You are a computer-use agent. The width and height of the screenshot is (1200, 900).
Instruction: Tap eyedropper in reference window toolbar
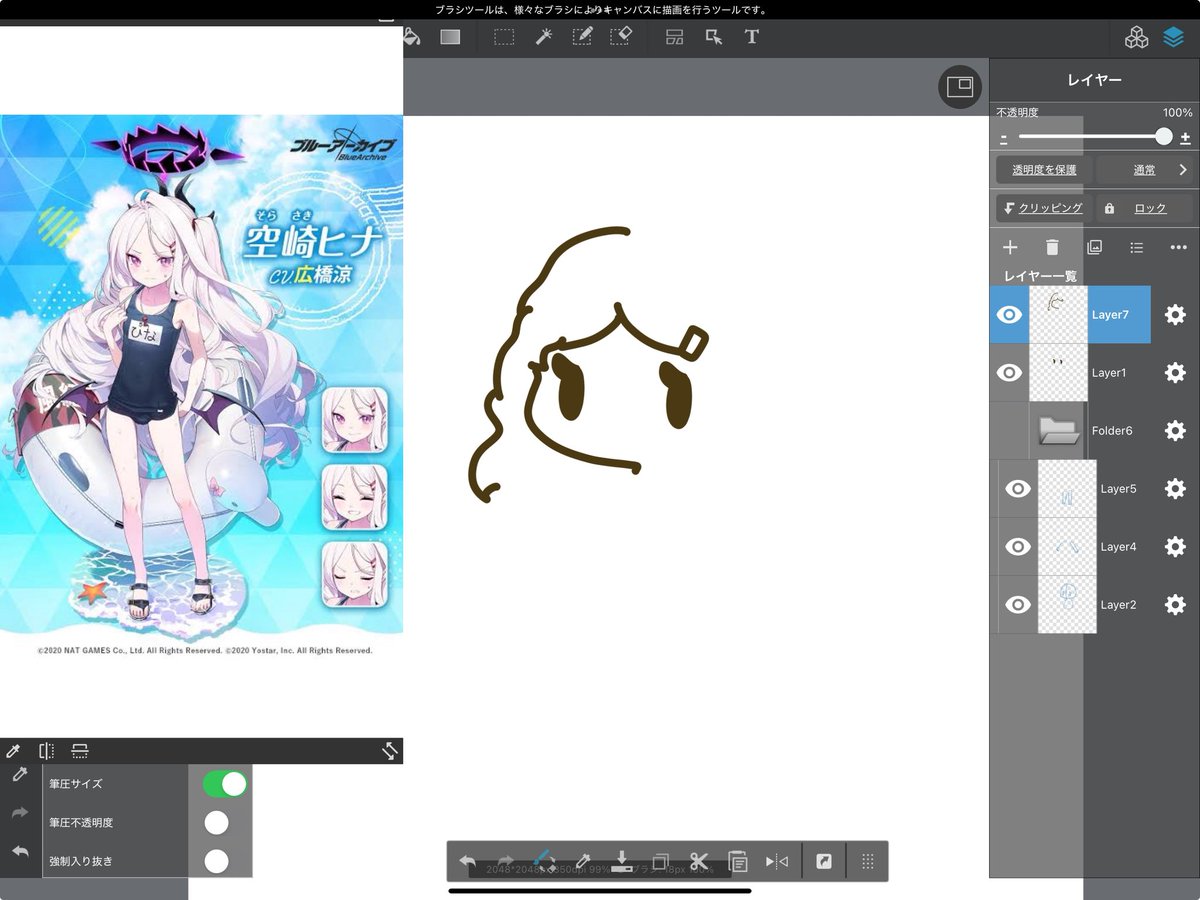pyautogui.click(x=13, y=751)
